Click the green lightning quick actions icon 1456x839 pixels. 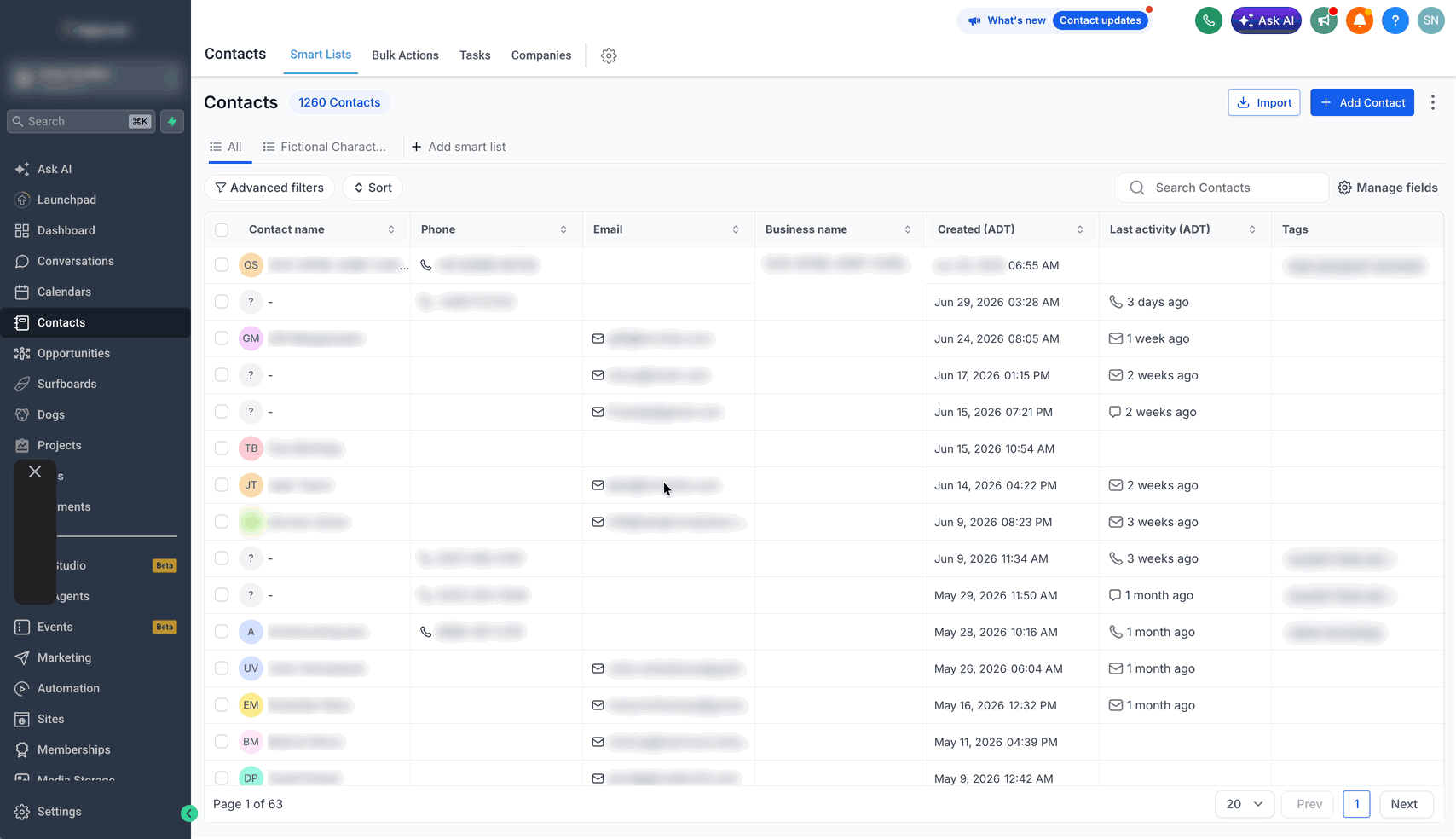click(x=172, y=121)
